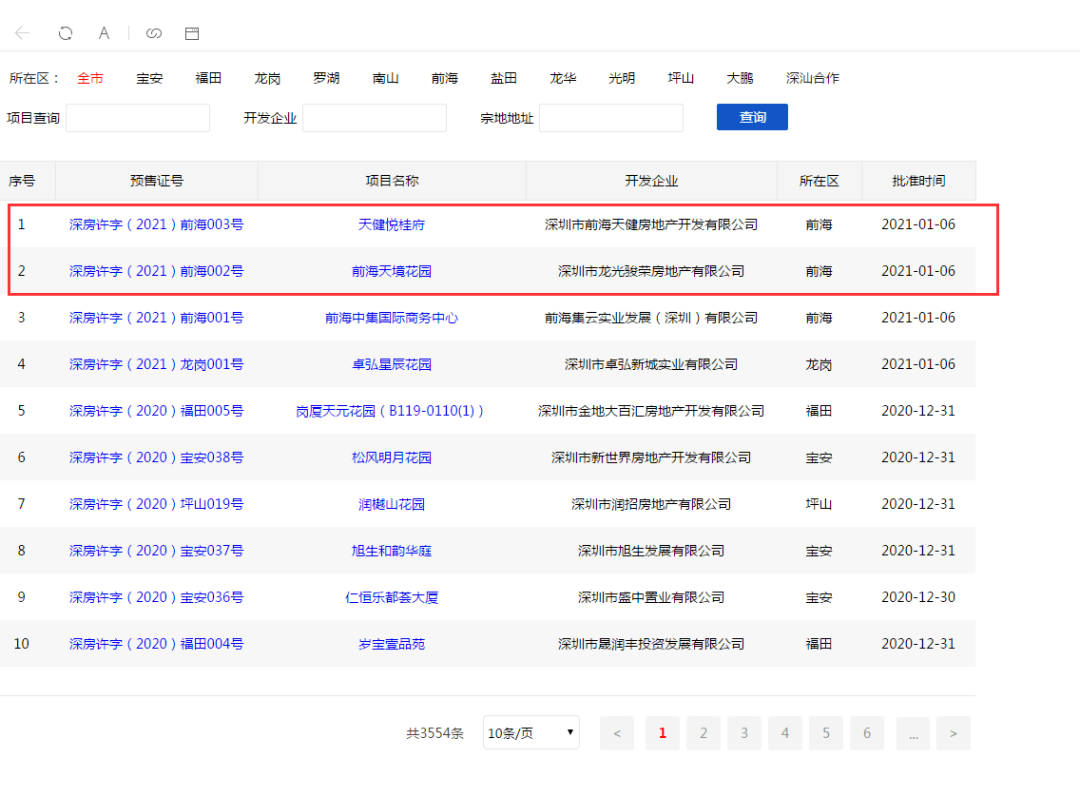
Task: Filter by 大鹏 district
Action: click(740, 78)
